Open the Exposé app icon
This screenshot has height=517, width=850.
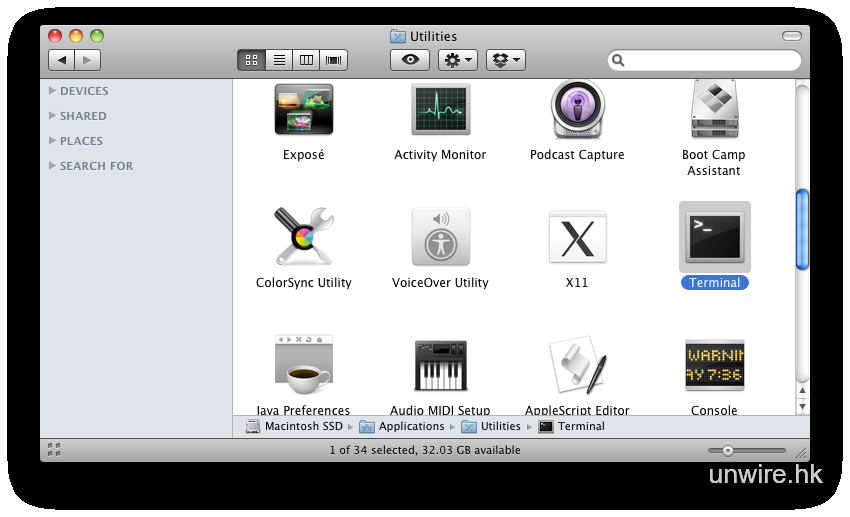point(303,109)
